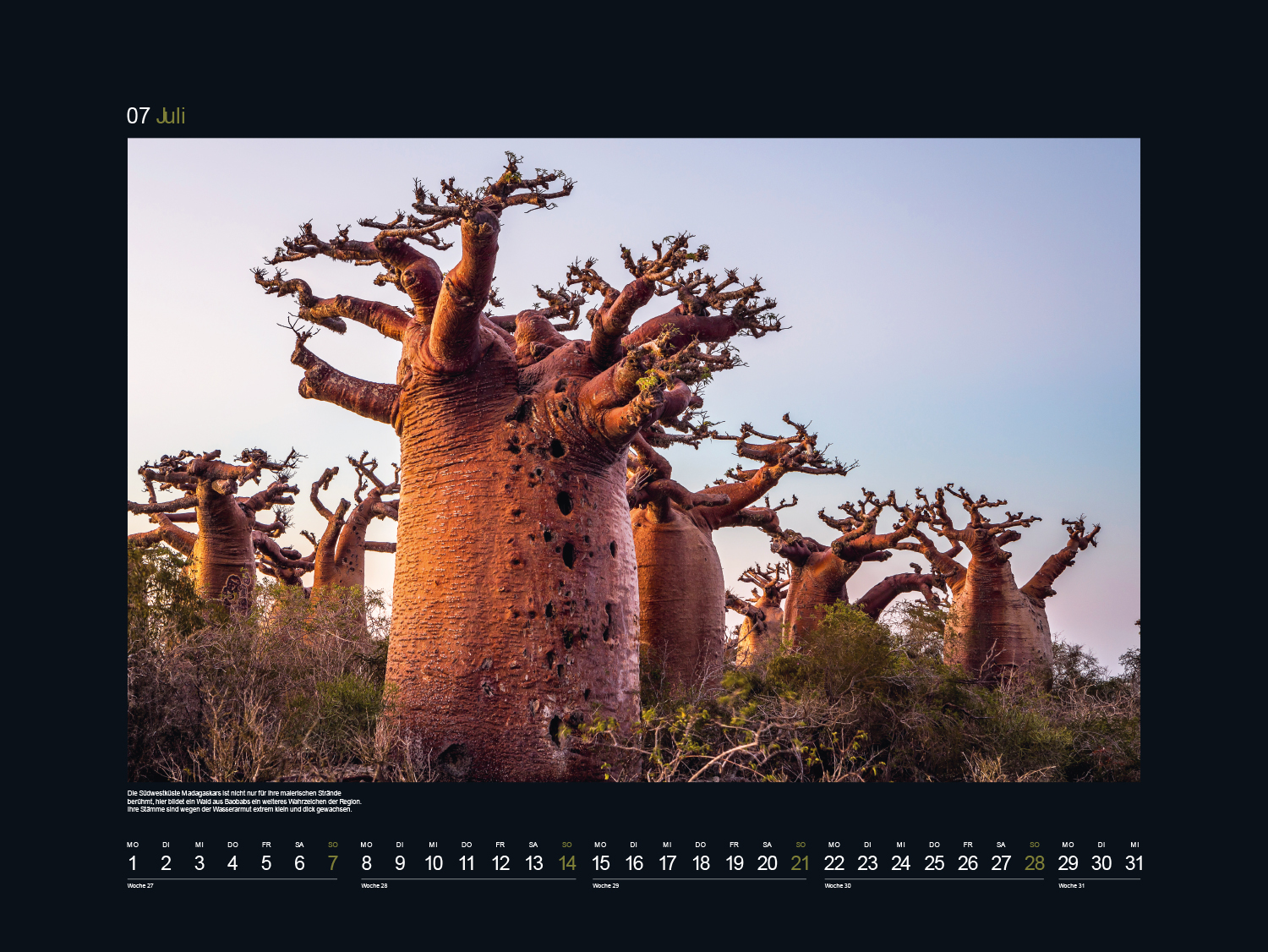Click the "Woche 30" week label
This screenshot has width=1268, height=952.
click(x=838, y=886)
